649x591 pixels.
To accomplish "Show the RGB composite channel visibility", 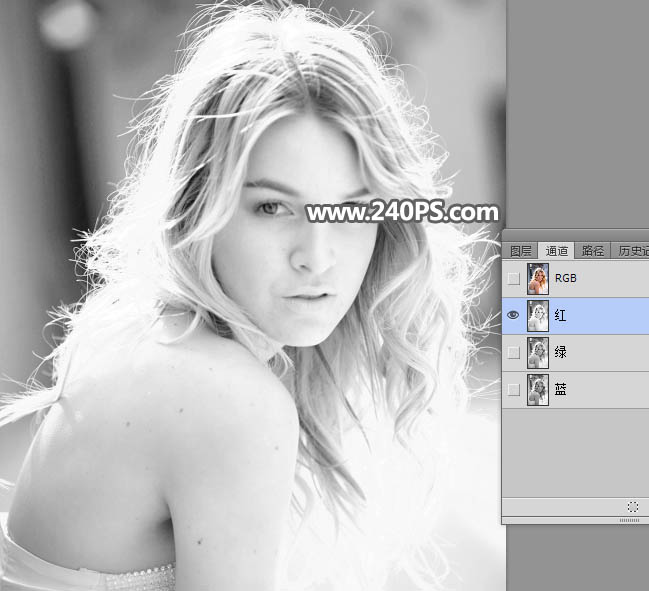I will [x=514, y=279].
